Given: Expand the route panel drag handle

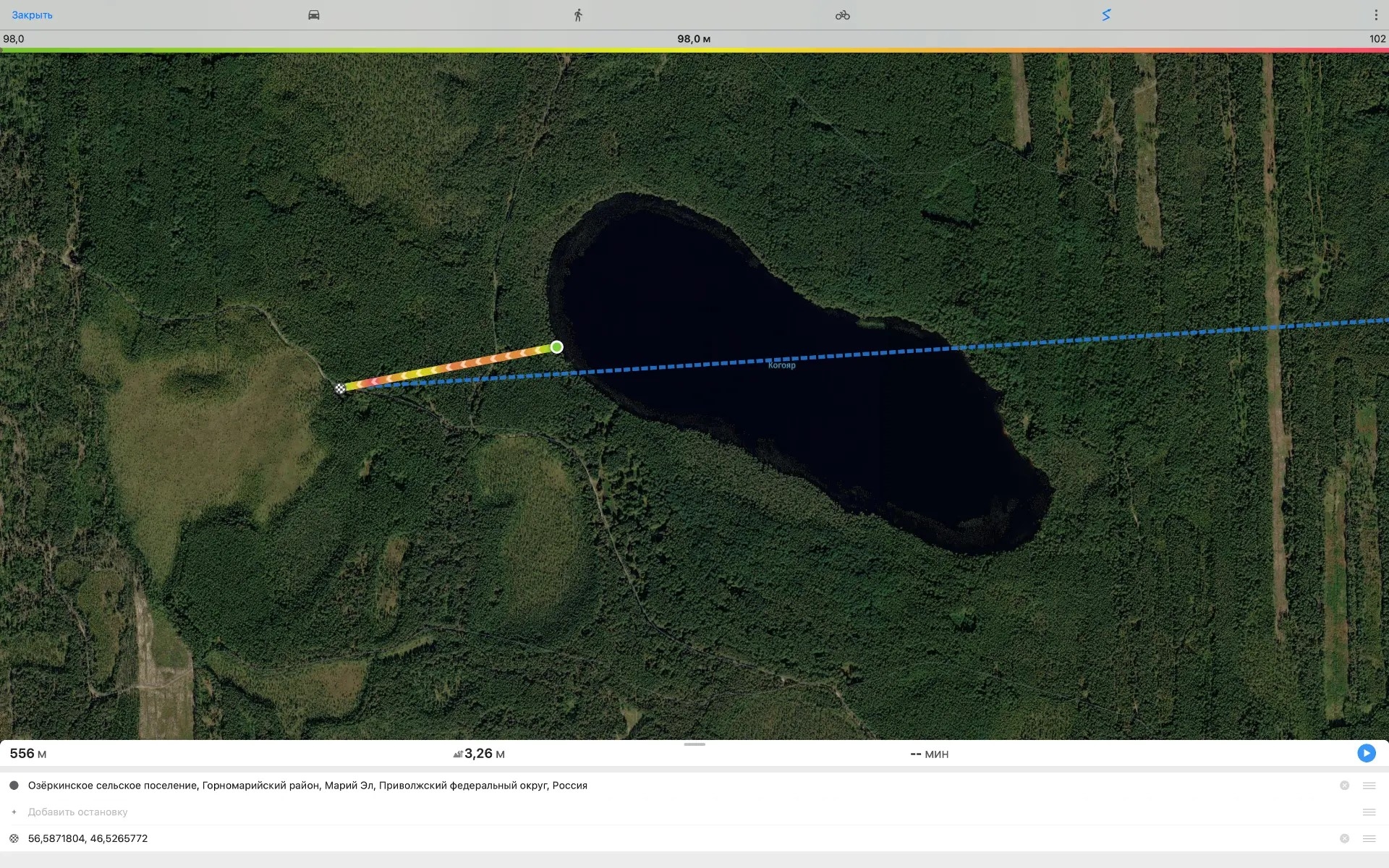Looking at the screenshot, I should pyautogui.click(x=694, y=744).
